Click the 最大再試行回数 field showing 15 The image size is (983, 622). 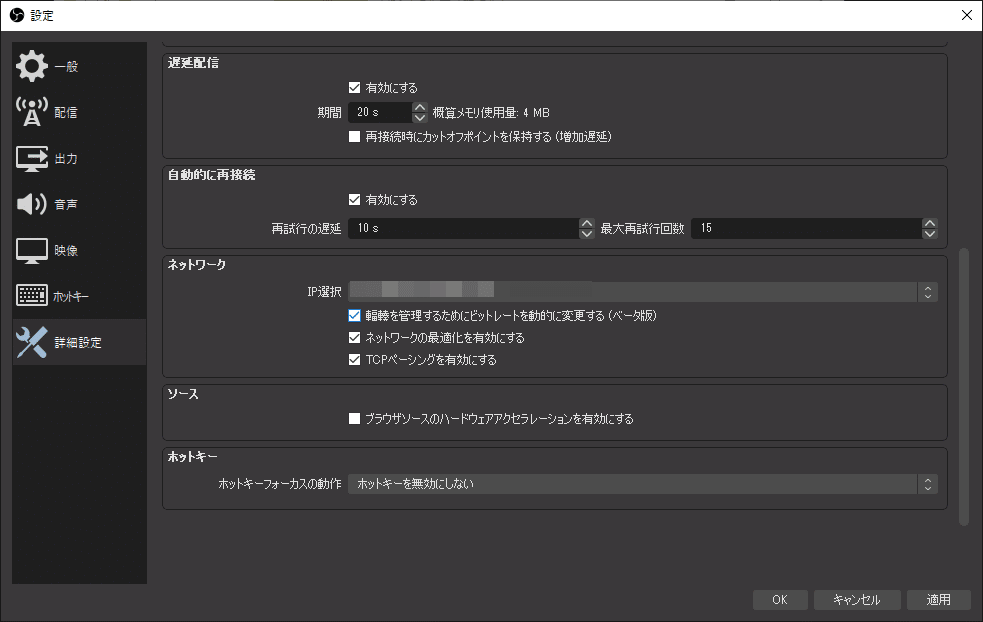coord(807,228)
